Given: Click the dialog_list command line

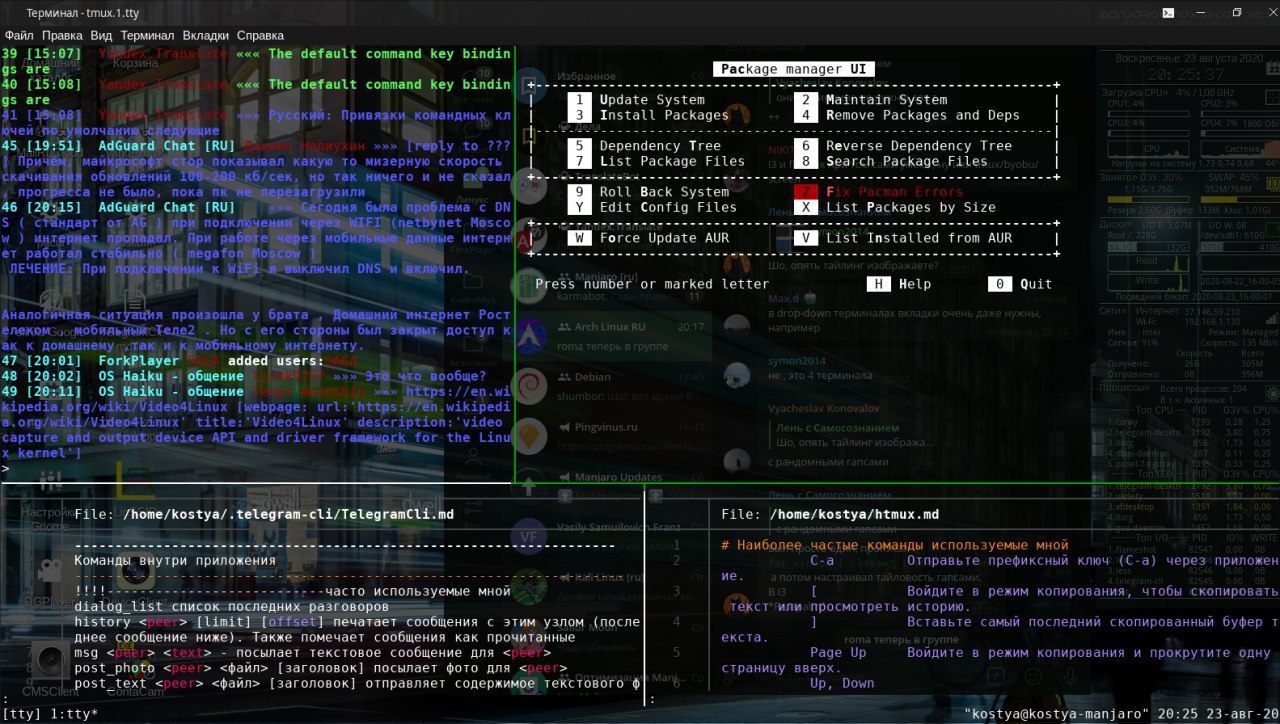Looking at the screenshot, I should (231, 607).
